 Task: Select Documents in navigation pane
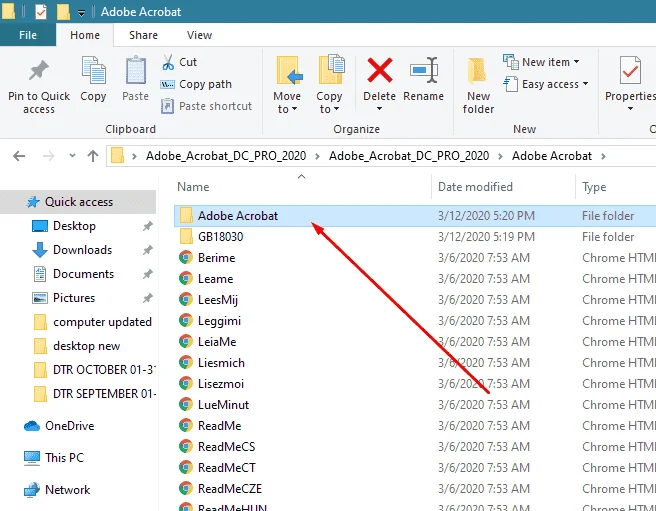83,274
